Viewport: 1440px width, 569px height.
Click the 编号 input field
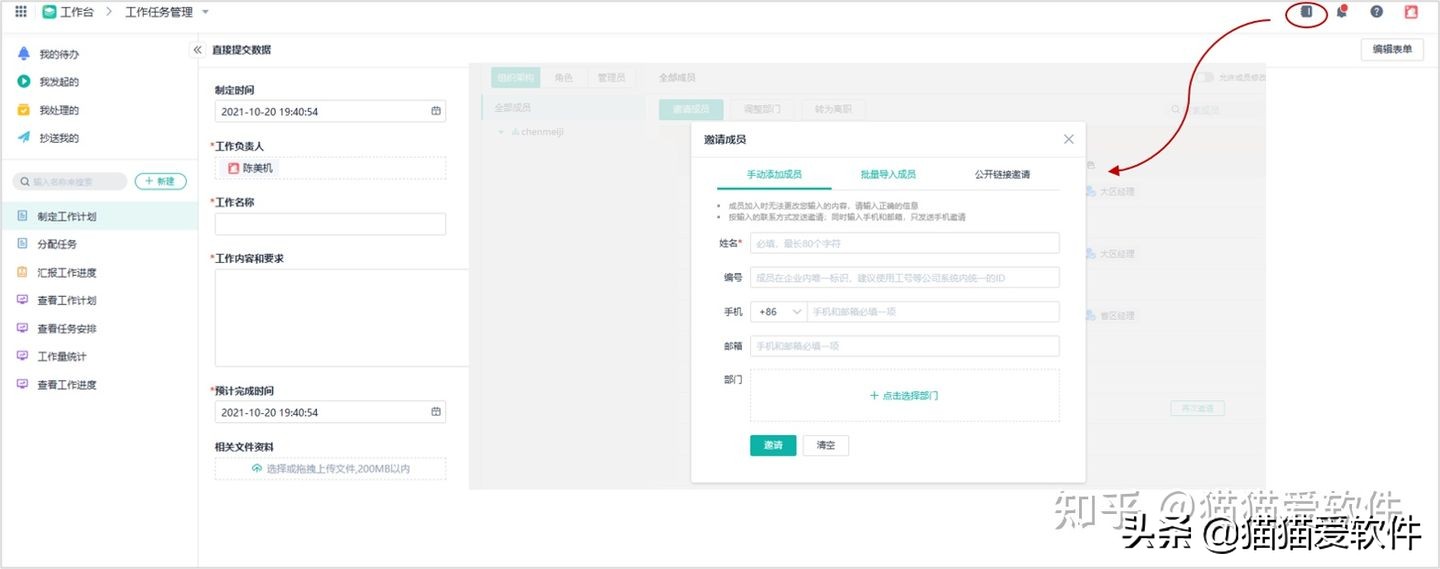tap(904, 277)
